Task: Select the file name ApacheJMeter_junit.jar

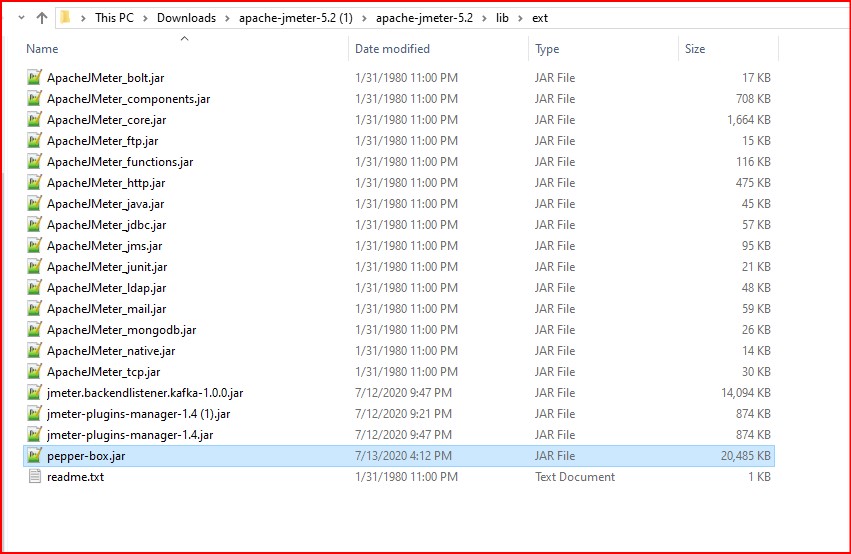Action: [x=107, y=267]
